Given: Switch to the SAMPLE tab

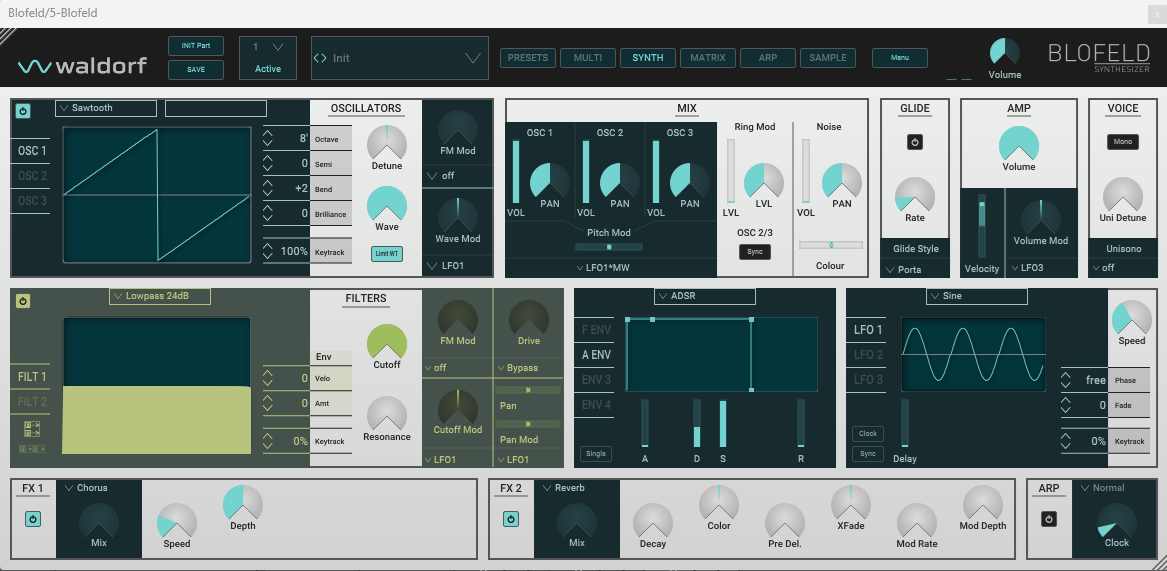Looking at the screenshot, I should 828,58.
